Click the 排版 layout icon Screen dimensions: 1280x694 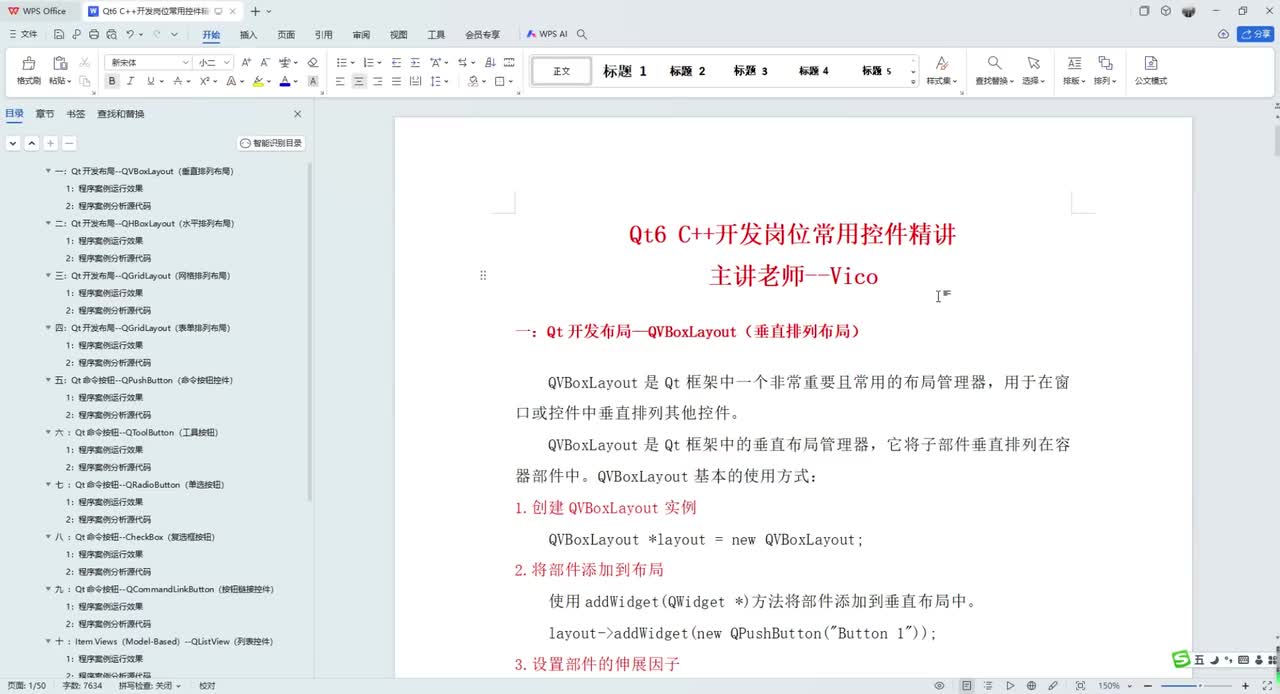point(1074,63)
